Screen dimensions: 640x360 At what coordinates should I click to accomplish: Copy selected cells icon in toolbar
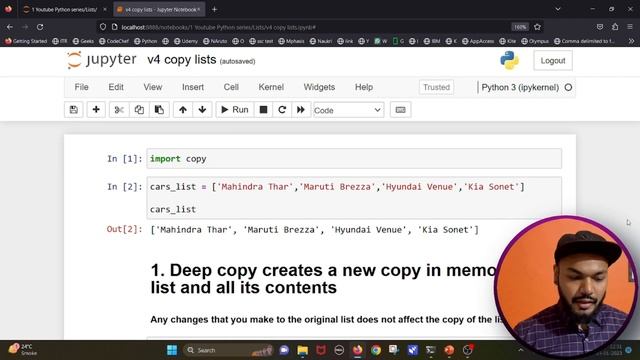139,110
